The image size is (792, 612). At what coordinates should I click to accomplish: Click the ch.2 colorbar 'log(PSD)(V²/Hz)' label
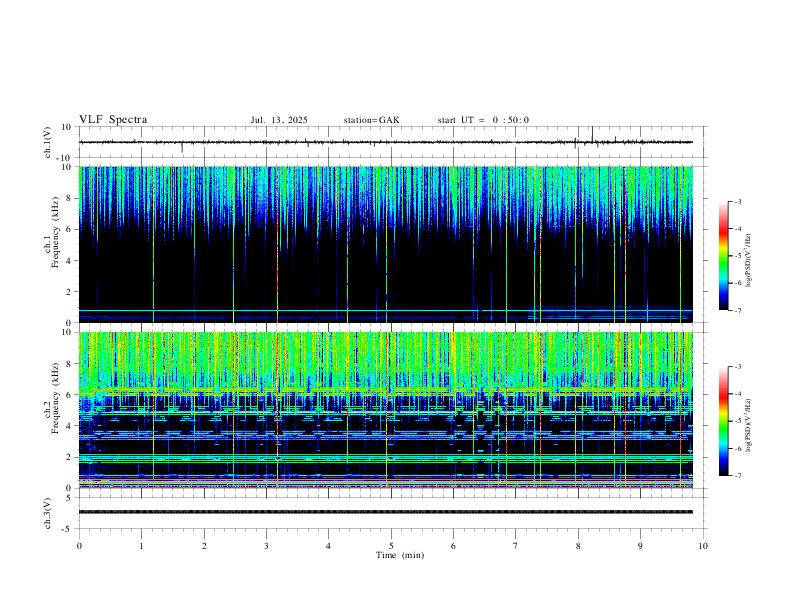coord(749,425)
